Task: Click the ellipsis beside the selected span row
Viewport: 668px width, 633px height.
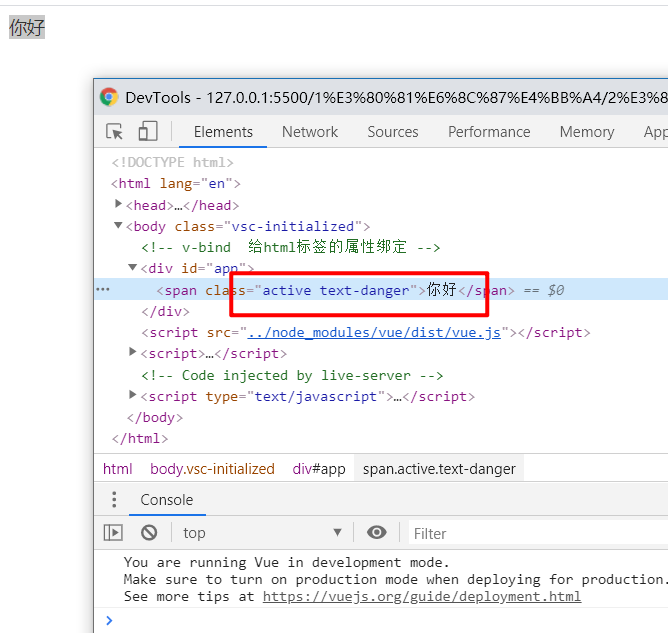Action: point(103,289)
